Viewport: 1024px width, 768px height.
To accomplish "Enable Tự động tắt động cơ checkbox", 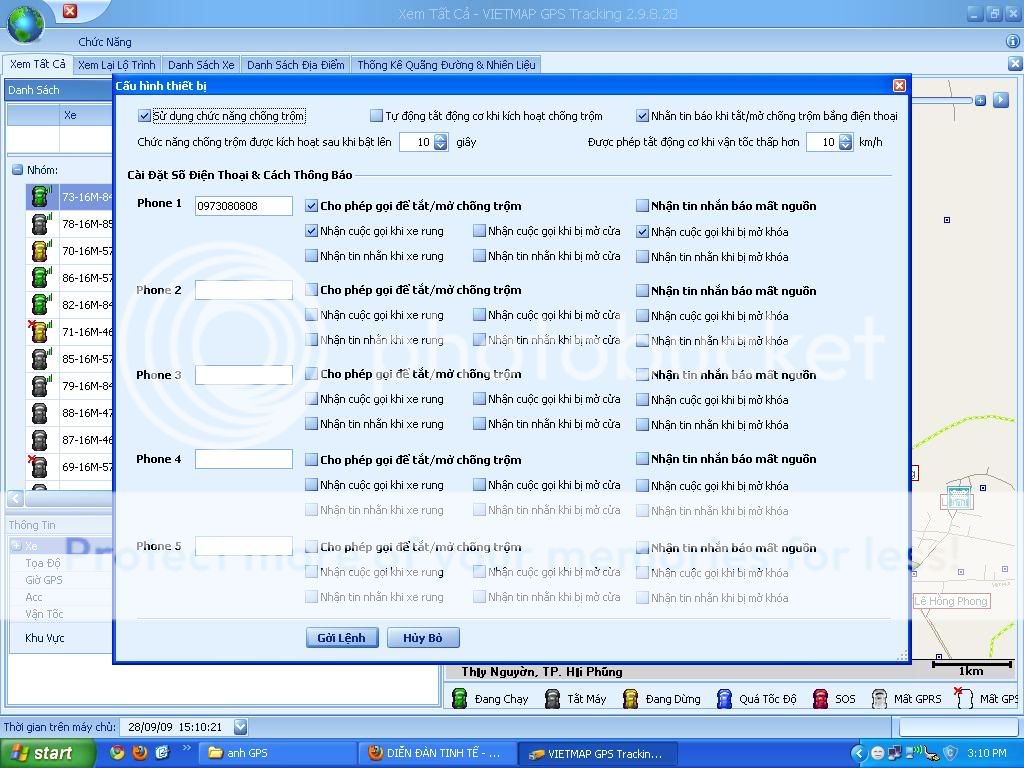I will tap(377, 116).
